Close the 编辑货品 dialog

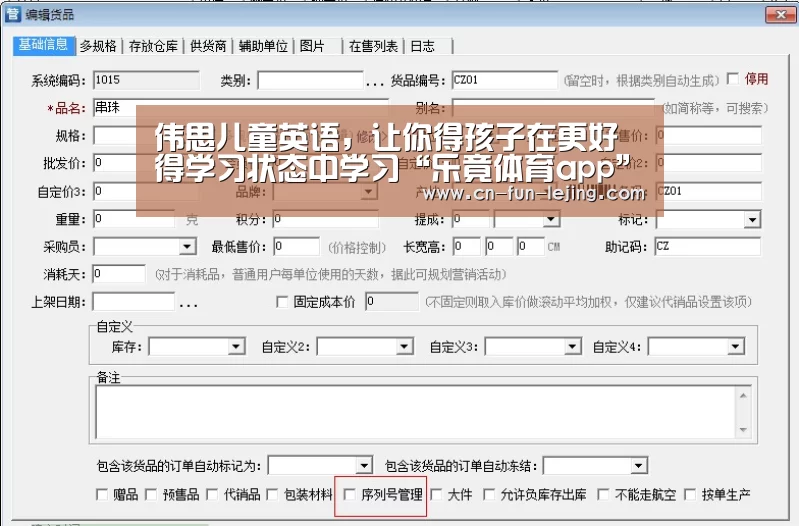click(x=780, y=15)
